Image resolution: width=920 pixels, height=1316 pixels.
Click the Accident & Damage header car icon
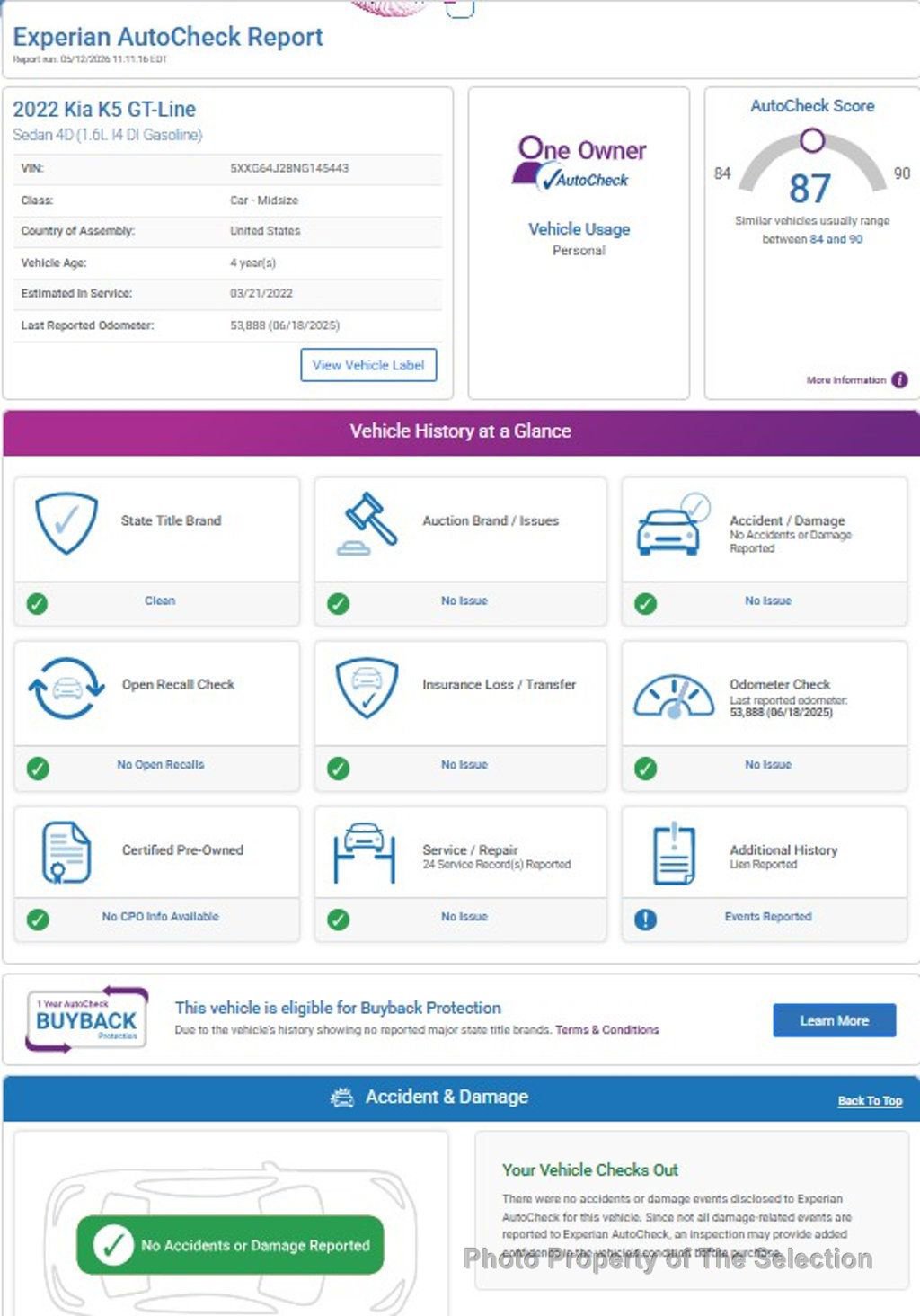tap(342, 1098)
